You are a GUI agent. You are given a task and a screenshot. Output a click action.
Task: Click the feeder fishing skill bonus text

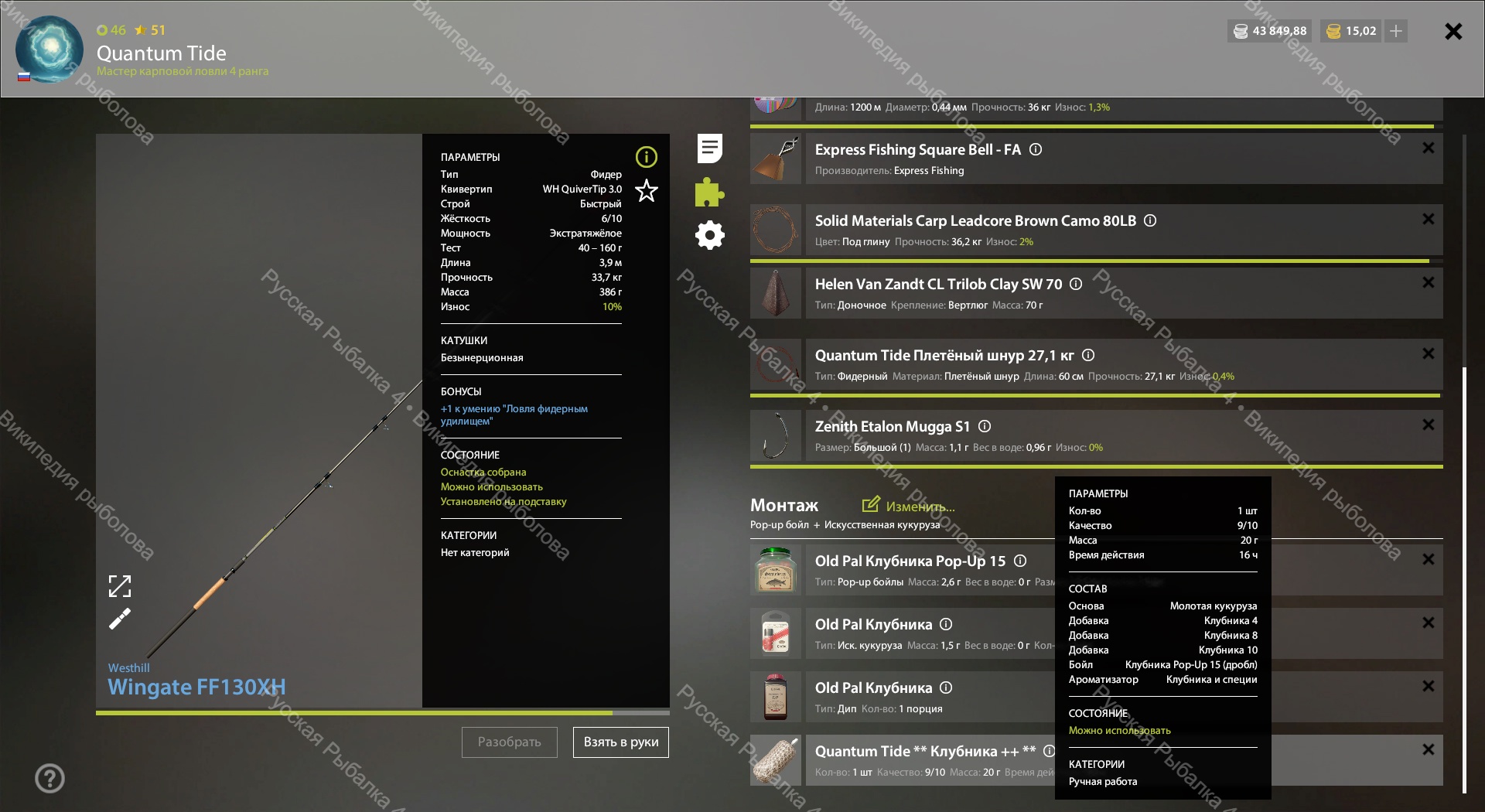coord(514,415)
